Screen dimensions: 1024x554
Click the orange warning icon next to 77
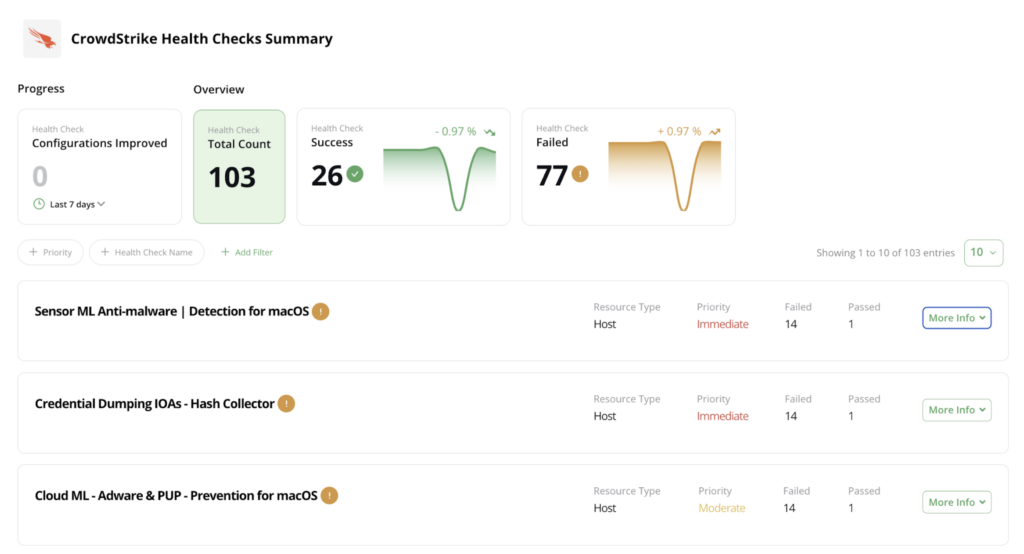point(580,174)
